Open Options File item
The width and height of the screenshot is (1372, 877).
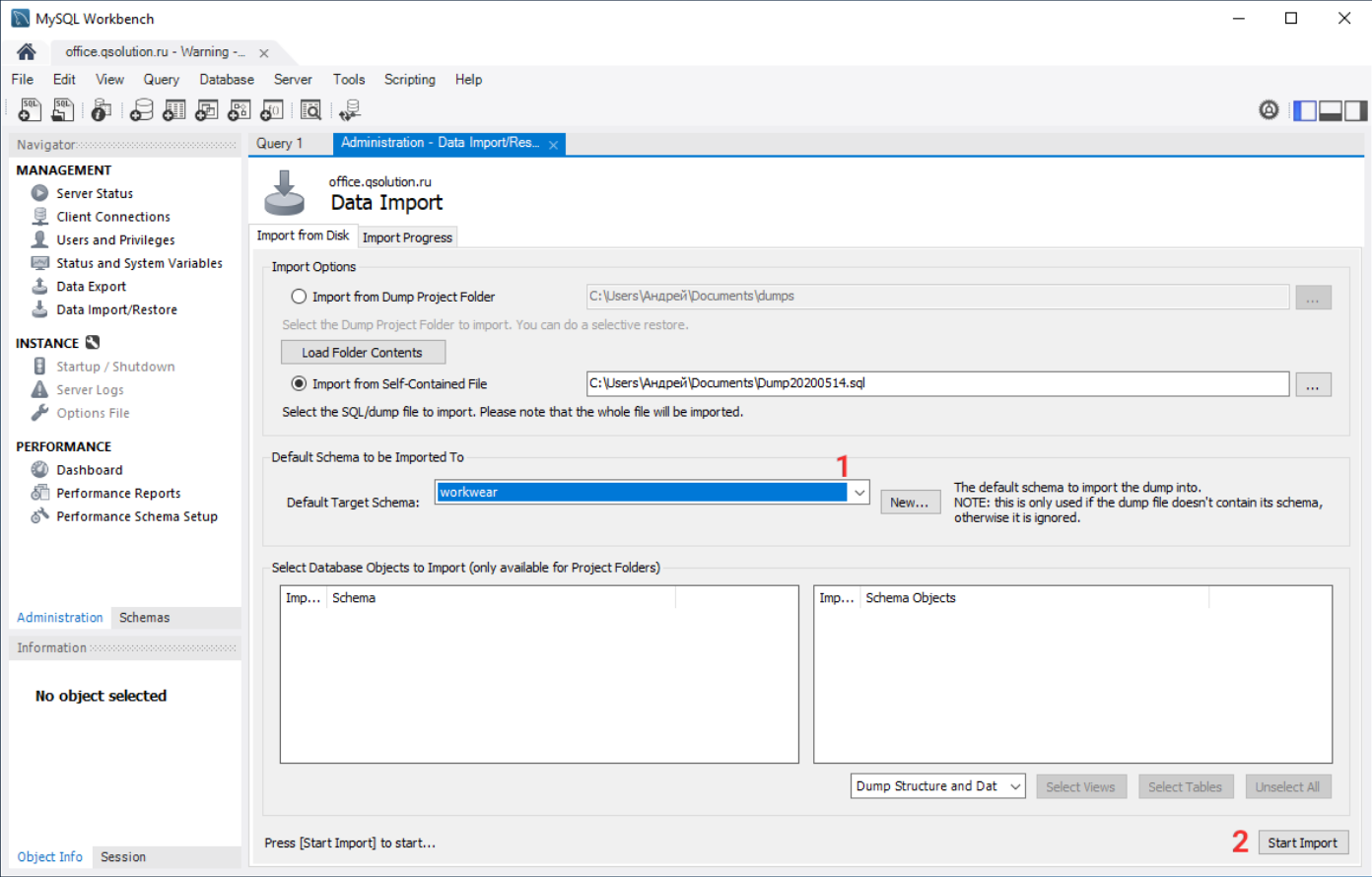[x=93, y=413]
